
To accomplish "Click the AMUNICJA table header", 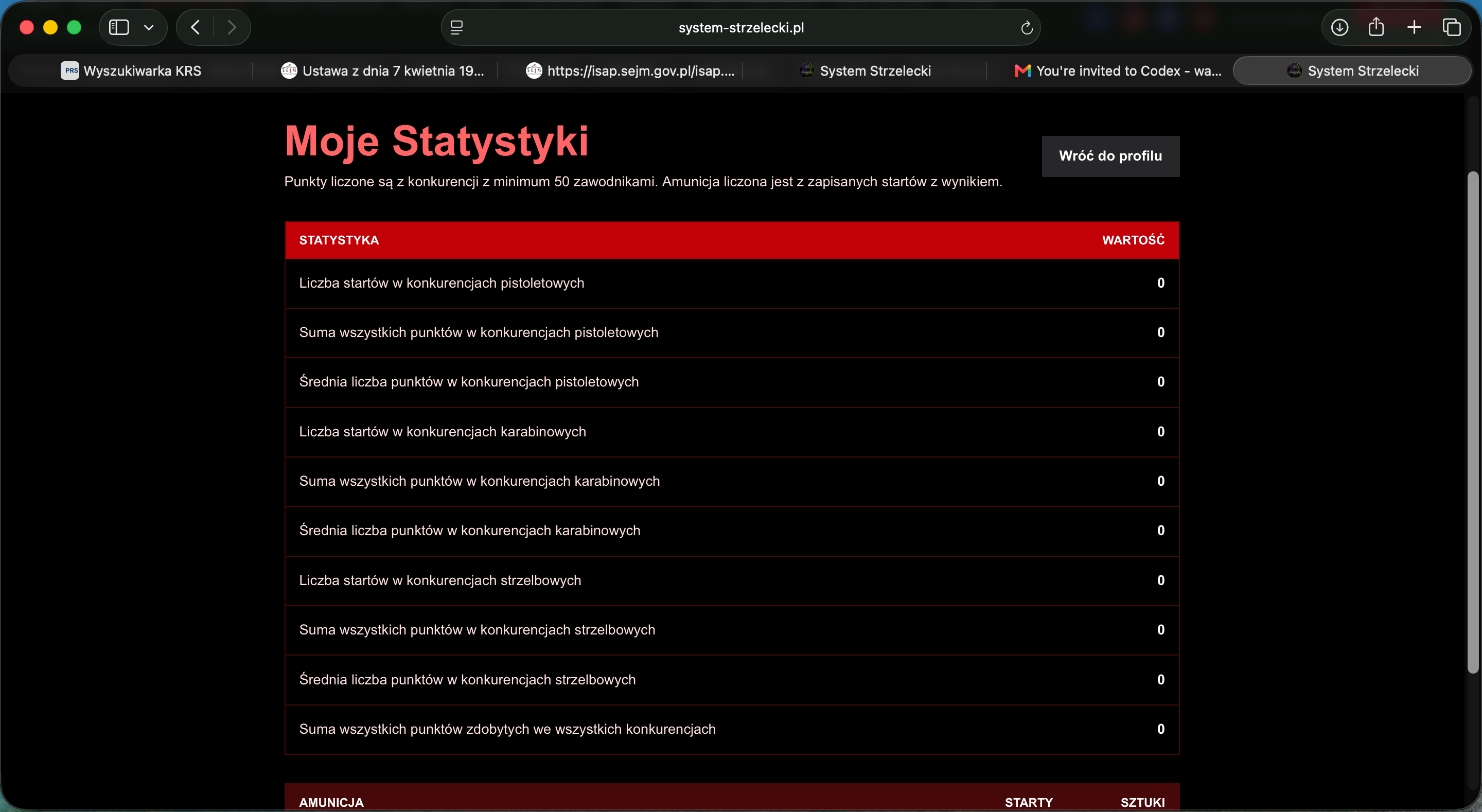I will click(x=331, y=802).
